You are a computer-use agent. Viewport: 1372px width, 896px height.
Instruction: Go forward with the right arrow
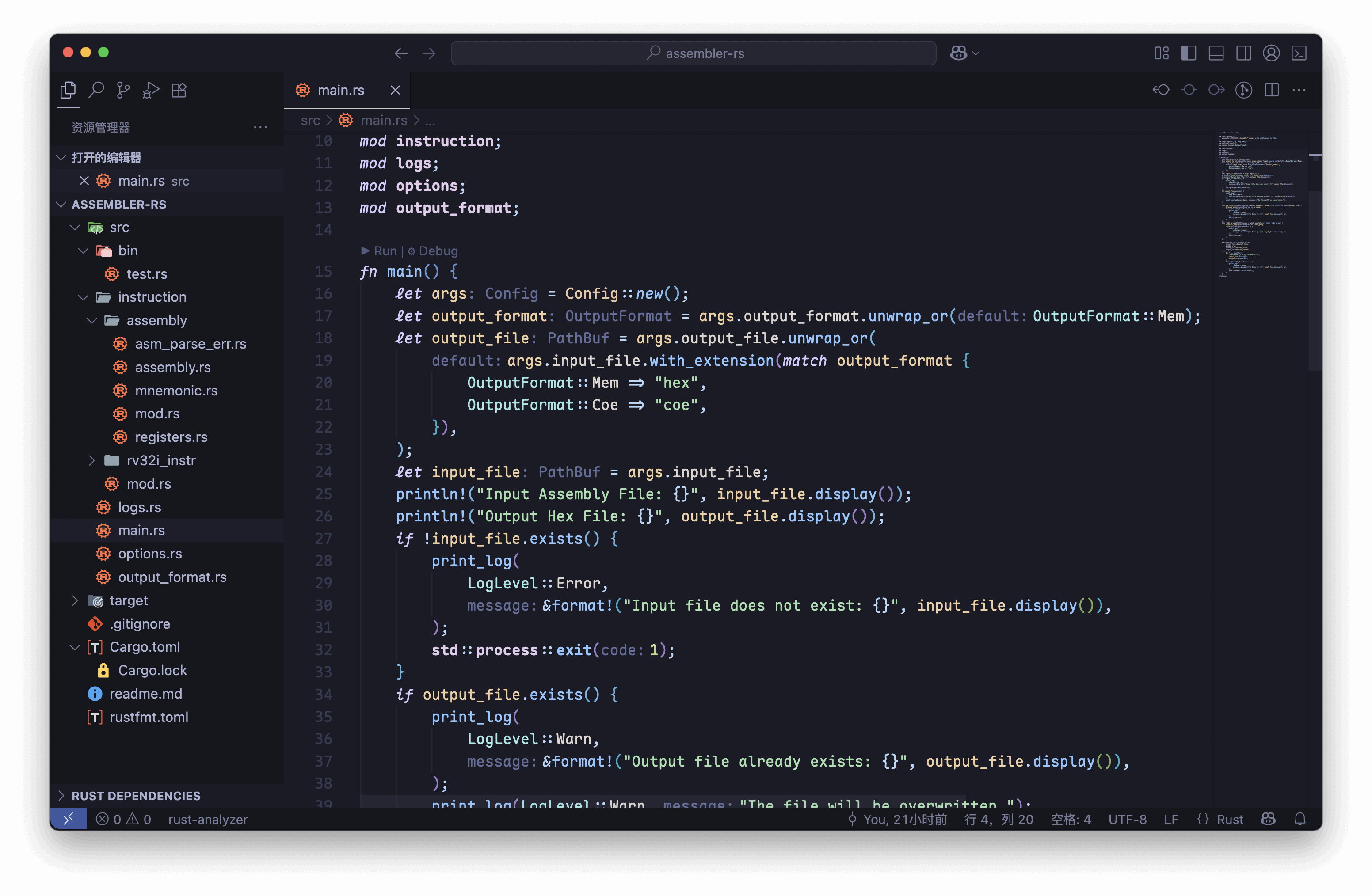(x=429, y=53)
